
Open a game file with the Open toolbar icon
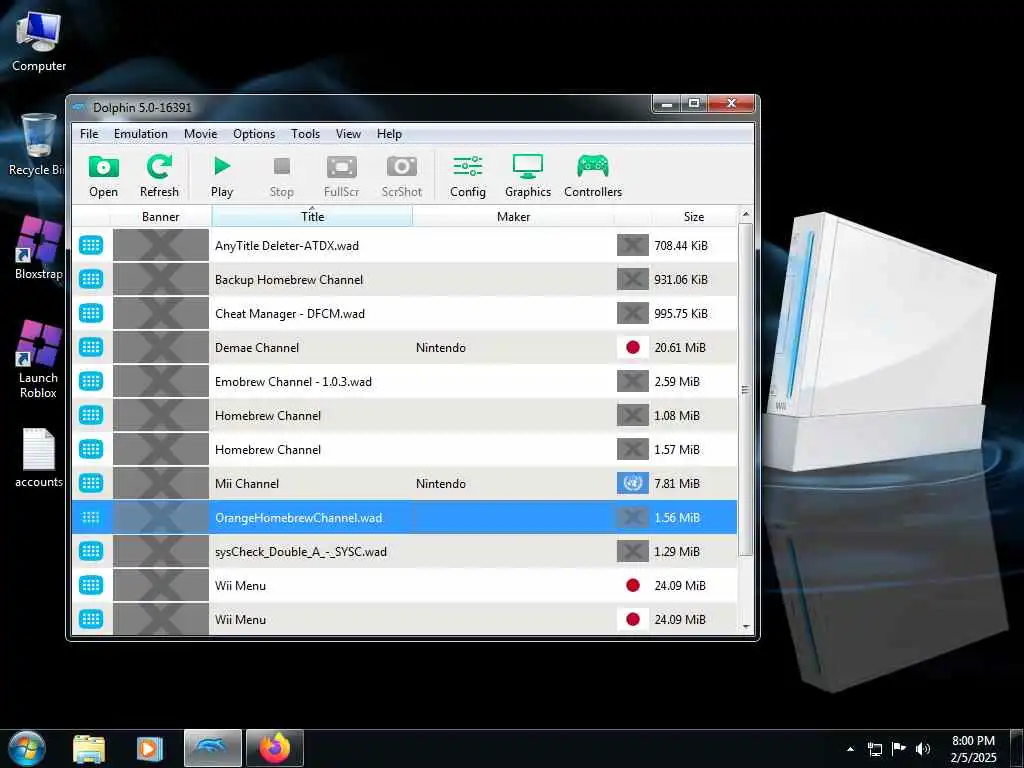coord(103,175)
